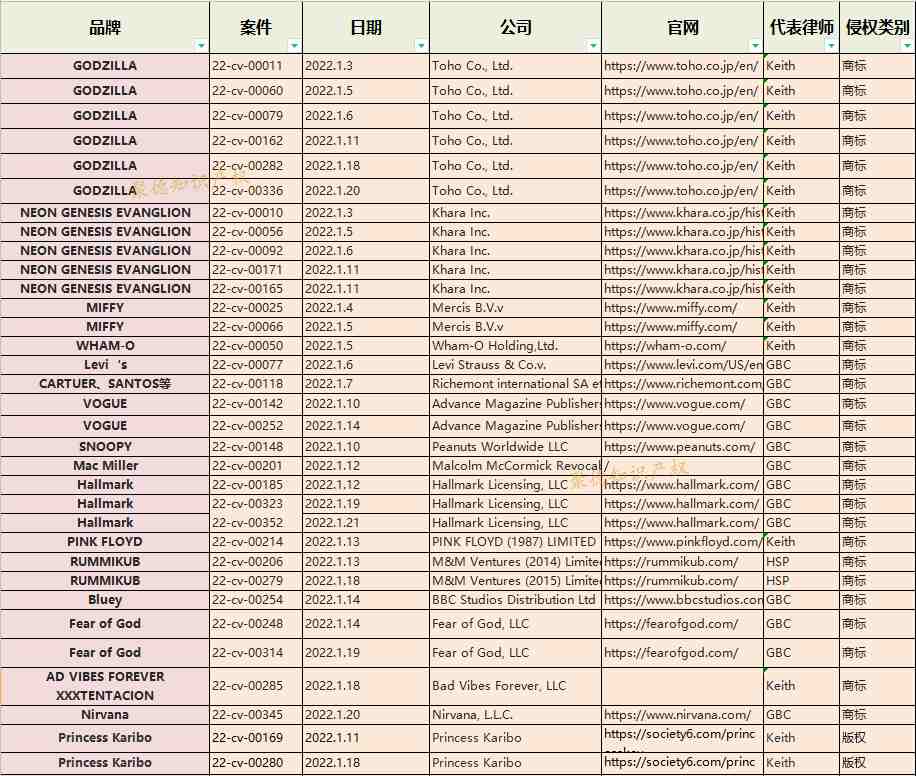Select the Bluey brand cell
916x776 pixels.
(105, 600)
